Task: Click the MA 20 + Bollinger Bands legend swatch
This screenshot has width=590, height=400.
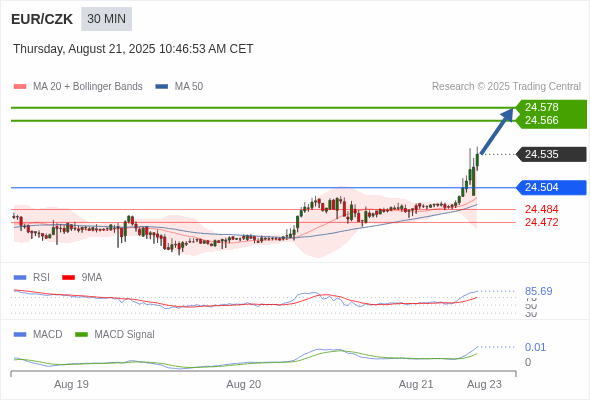Action: [20, 87]
